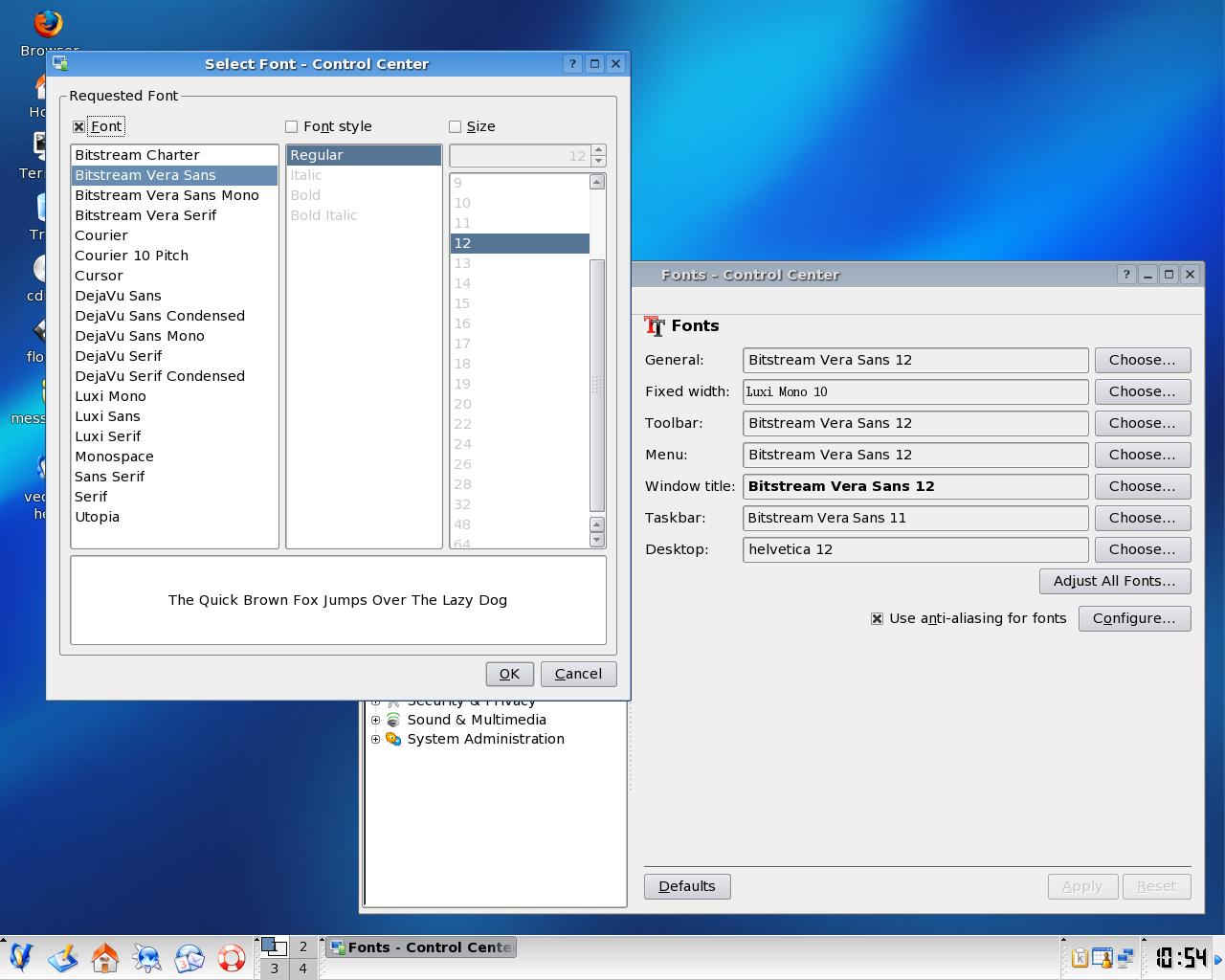This screenshot has width=1225, height=980.
Task: Click the System Administration category icon
Action: point(392,739)
